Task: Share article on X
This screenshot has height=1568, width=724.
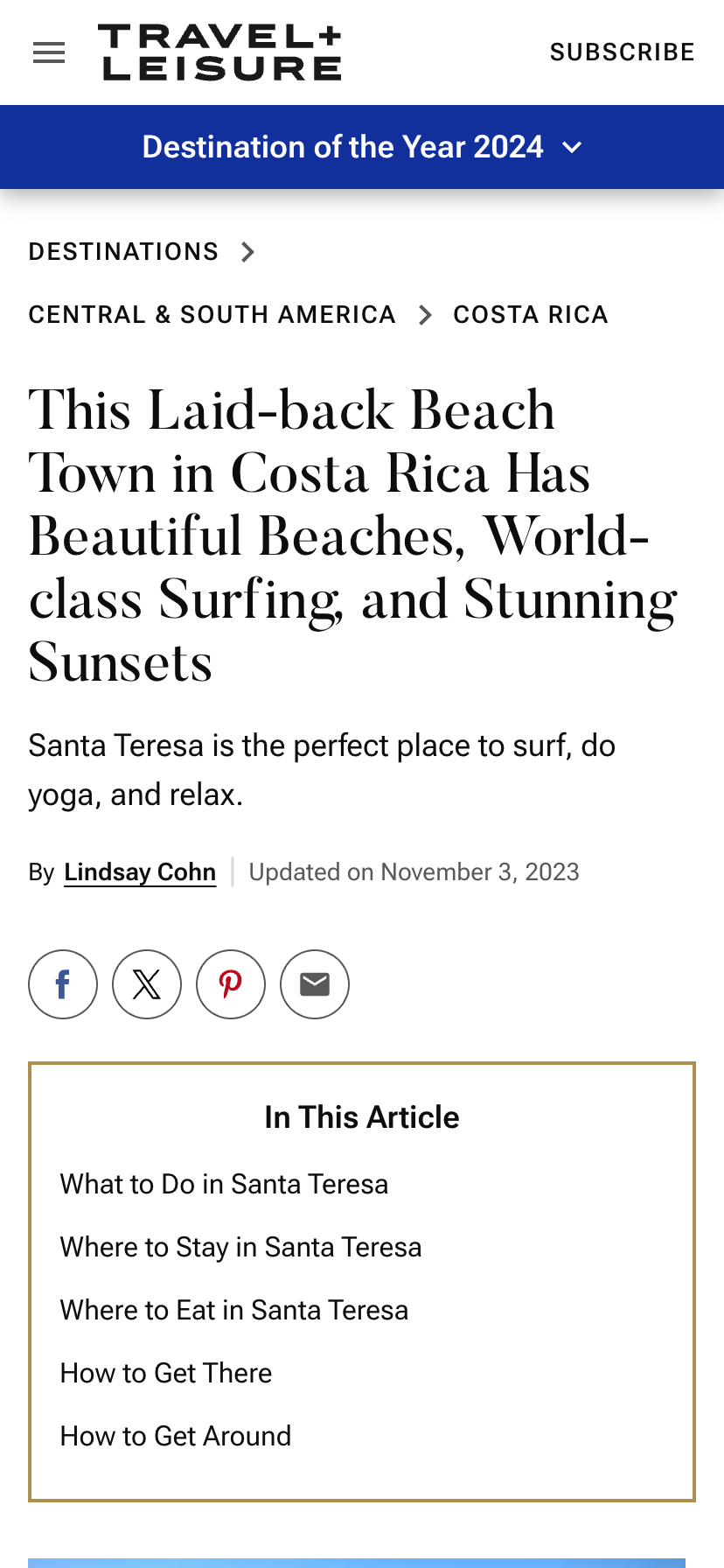Action: 147,984
